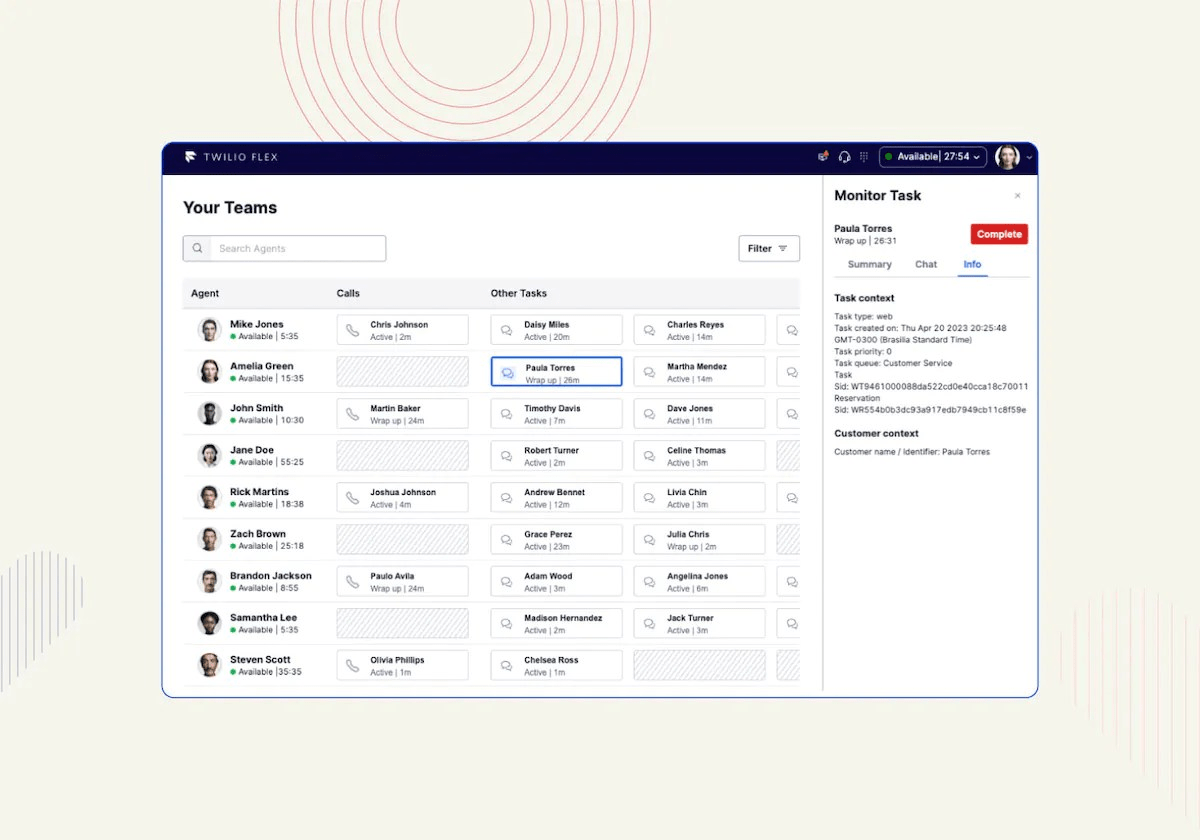Click the Complete button for Paula Torres
Image resolution: width=1200 pixels, height=840 pixels.
click(x=998, y=233)
